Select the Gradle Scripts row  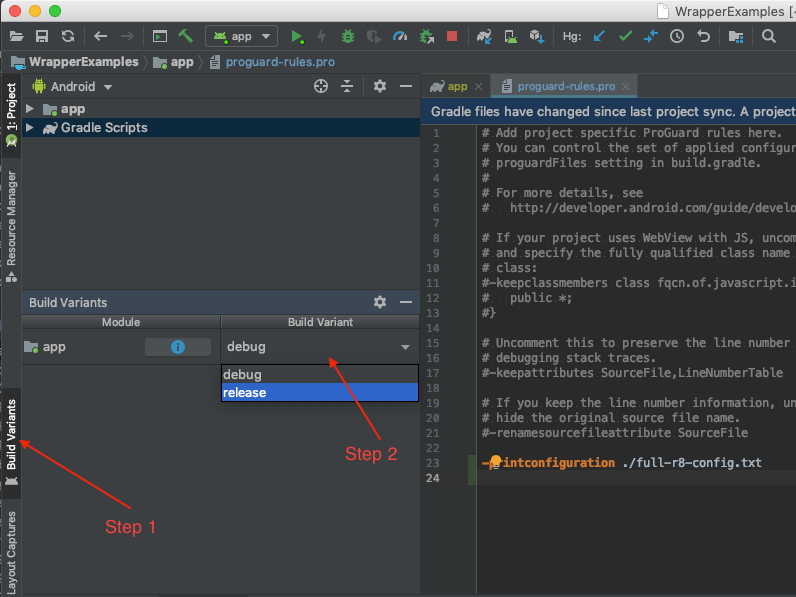(221, 128)
